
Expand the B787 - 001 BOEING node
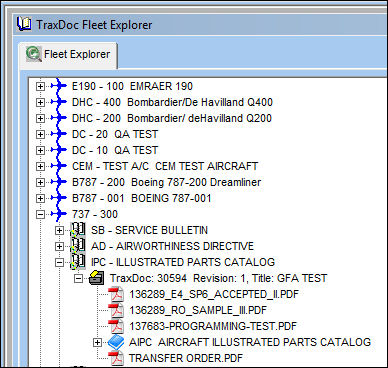[x=40, y=198]
